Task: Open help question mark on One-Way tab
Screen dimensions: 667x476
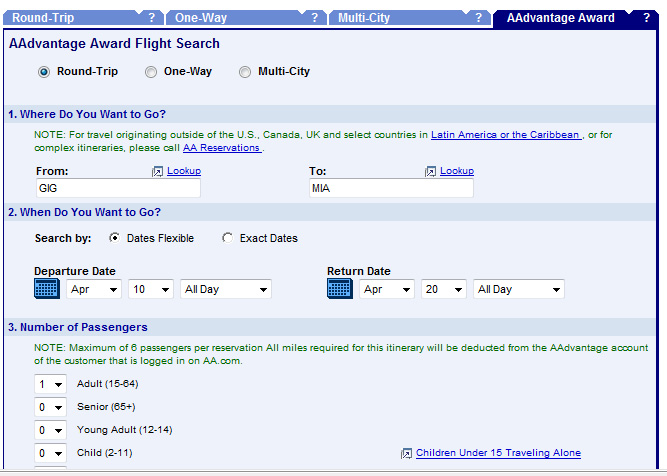Action: 315,18
